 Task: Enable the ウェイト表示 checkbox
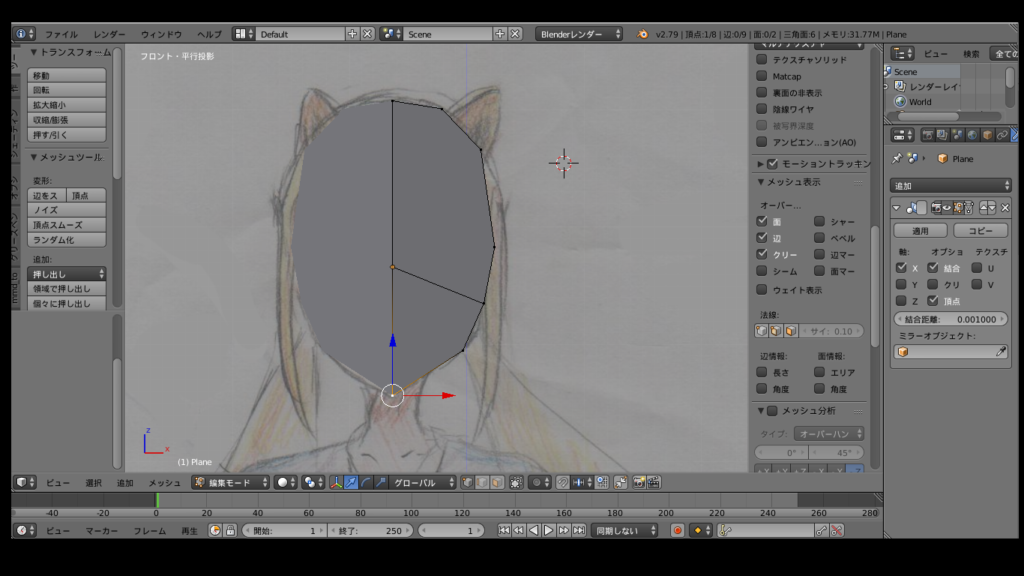tap(762, 290)
